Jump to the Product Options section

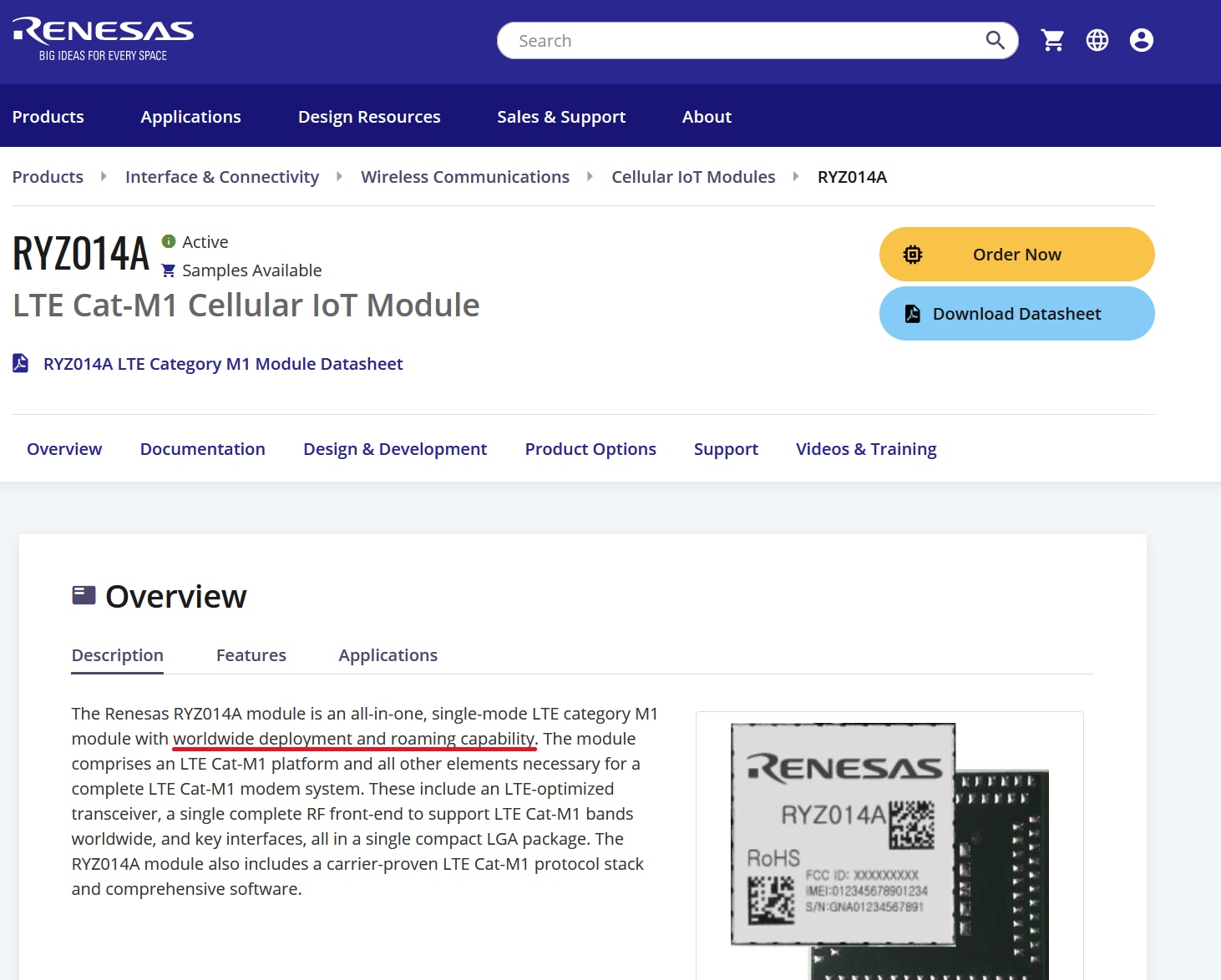[590, 449]
